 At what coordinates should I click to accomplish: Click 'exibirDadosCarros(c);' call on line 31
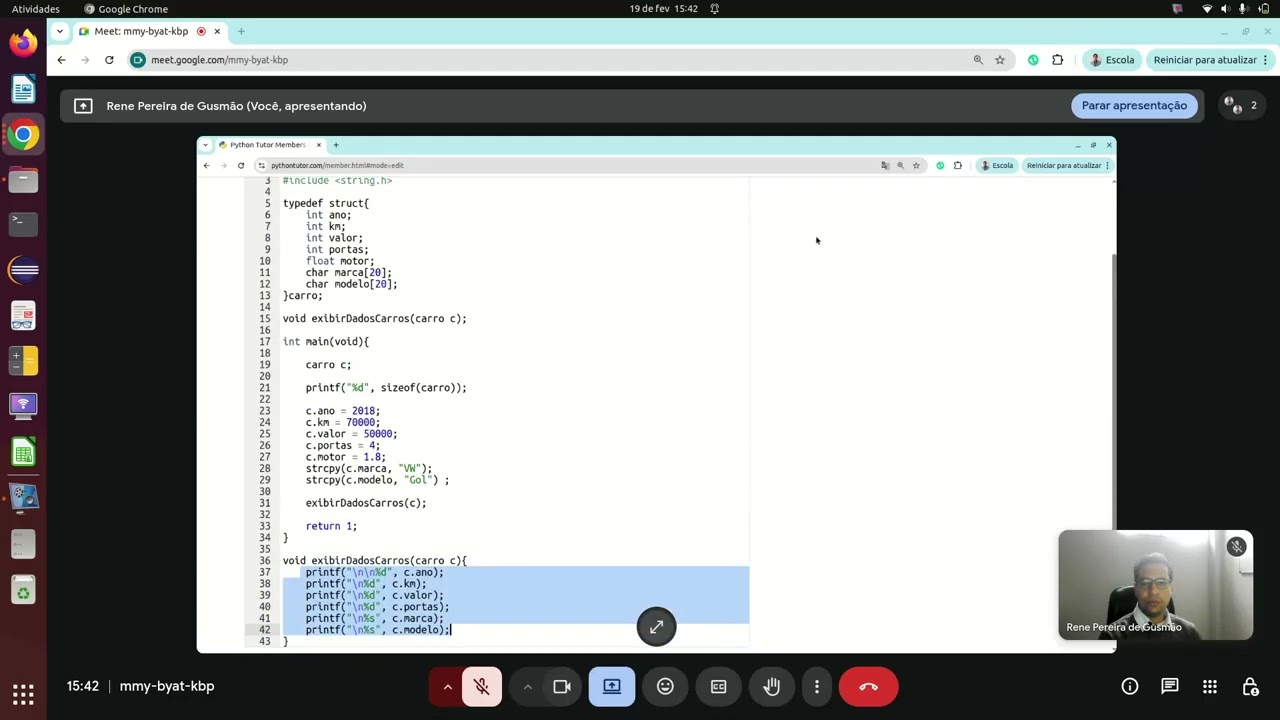[x=366, y=503]
